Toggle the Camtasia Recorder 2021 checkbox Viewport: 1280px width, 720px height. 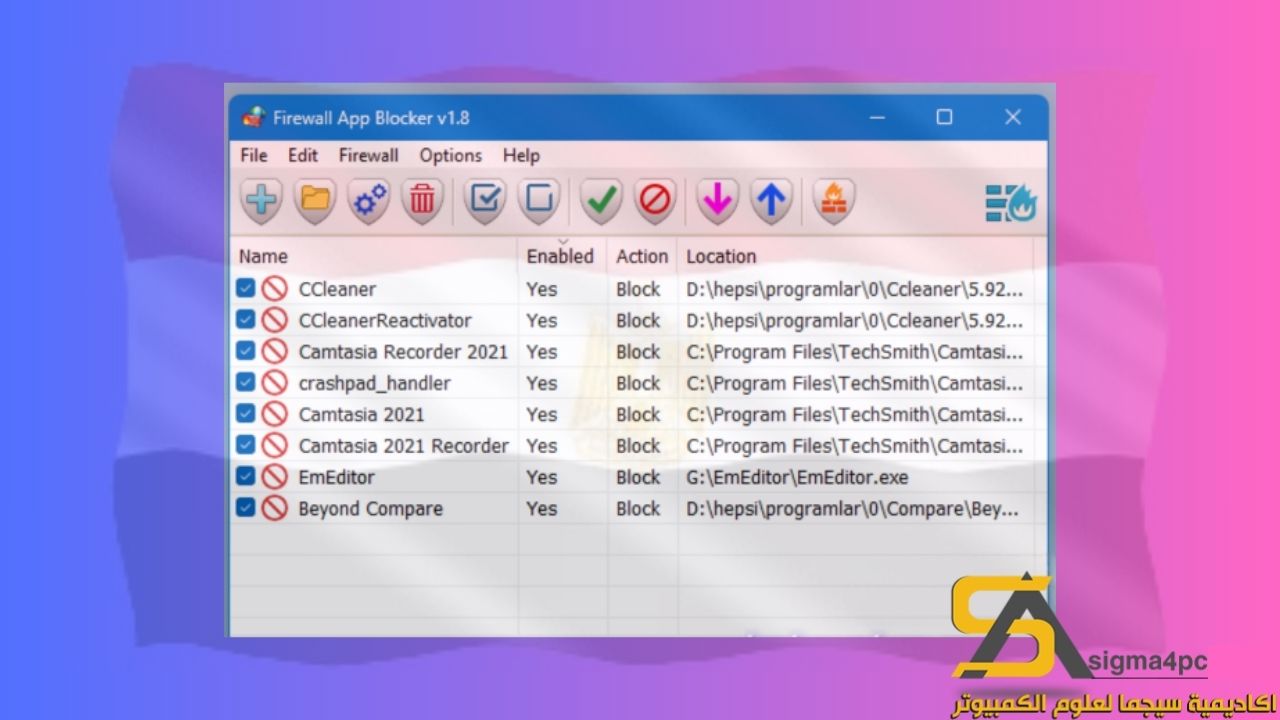click(x=246, y=351)
